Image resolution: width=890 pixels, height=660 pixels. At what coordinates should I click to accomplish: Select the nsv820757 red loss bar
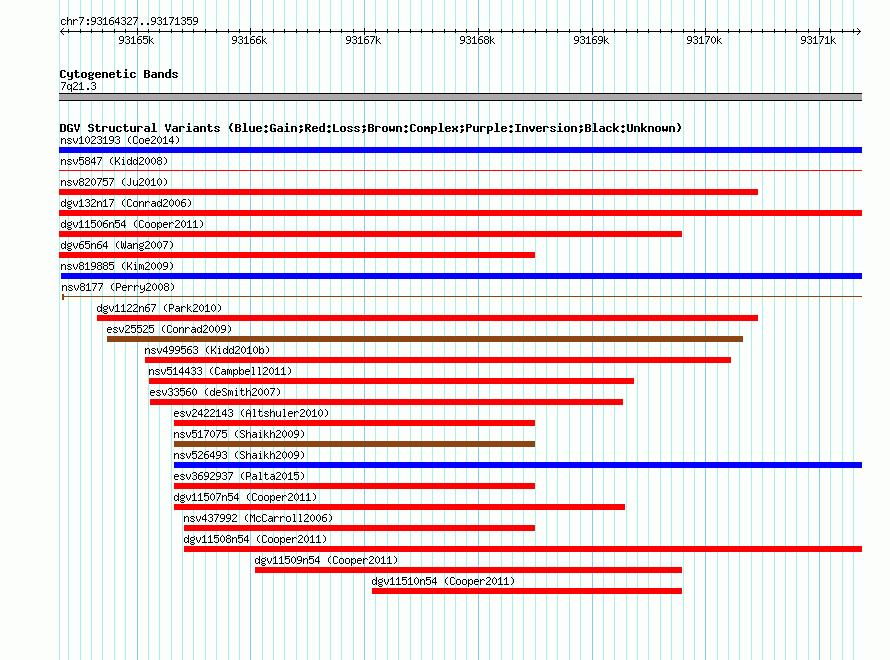(x=409, y=192)
